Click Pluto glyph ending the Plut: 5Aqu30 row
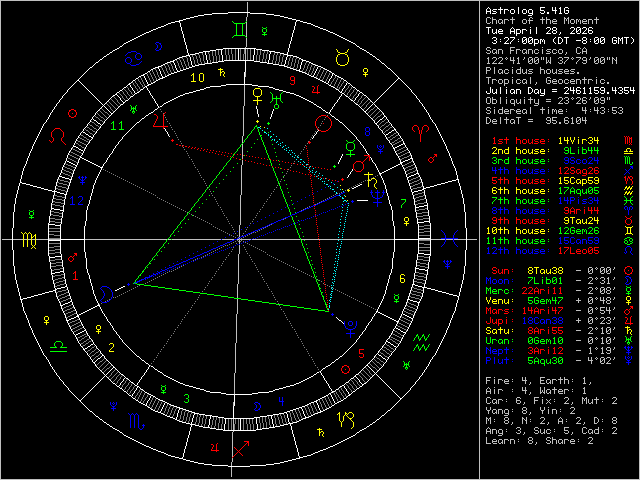 coord(629,361)
